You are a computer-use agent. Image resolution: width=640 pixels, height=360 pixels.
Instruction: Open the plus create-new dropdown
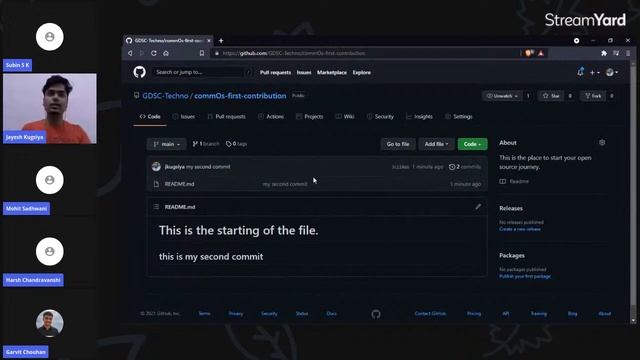[x=595, y=72]
